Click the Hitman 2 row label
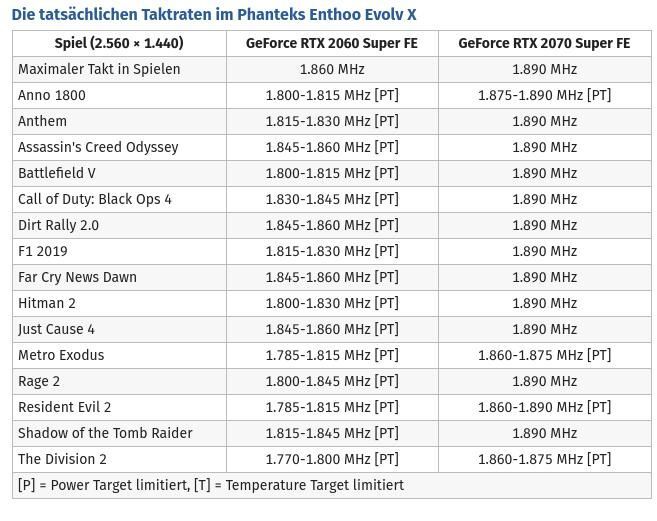The image size is (657, 521). (47, 303)
